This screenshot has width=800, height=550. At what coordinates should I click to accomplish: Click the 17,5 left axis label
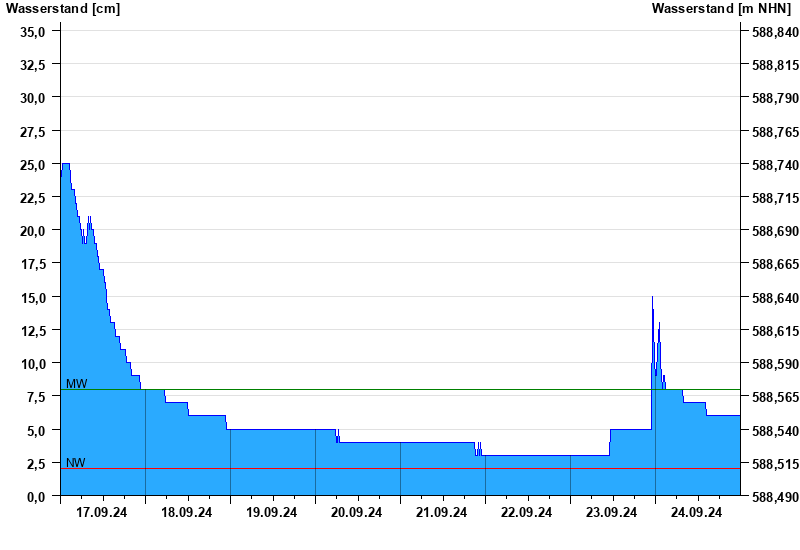tap(33, 264)
